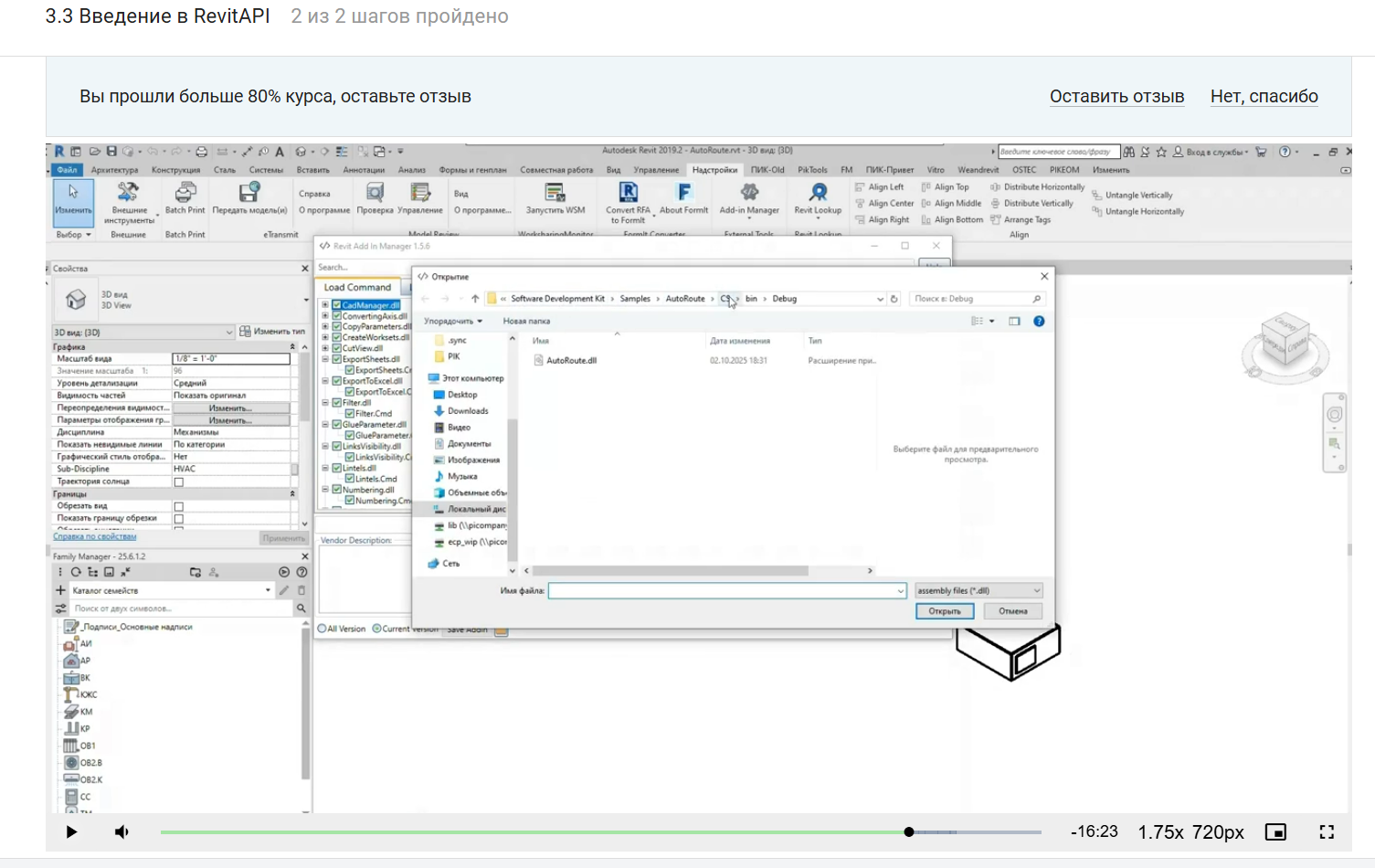The width and height of the screenshot is (1375, 868).
Task: Select the All Version radio button
Action: click(x=323, y=629)
